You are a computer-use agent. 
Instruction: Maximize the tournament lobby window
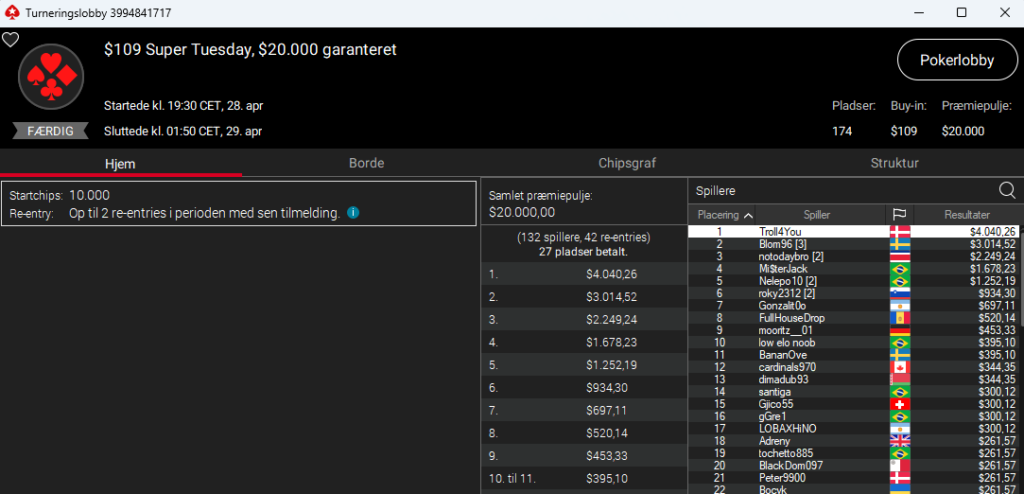click(x=961, y=12)
